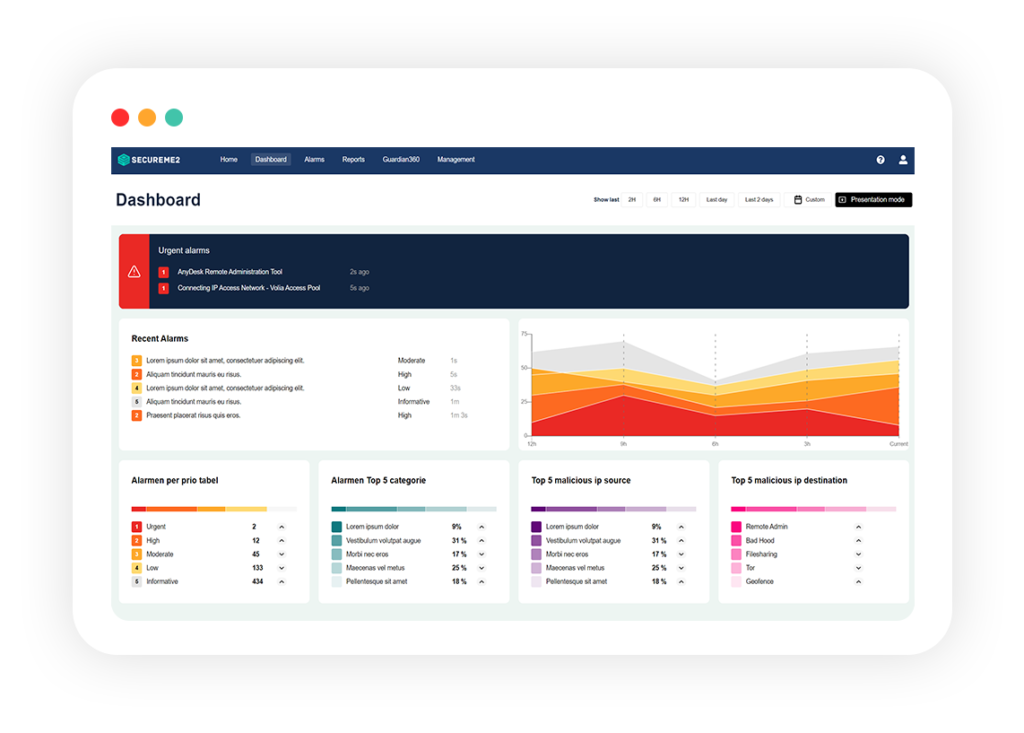Click purple swatch for Lorem ipsum dolor source
This screenshot has height=733, width=1024.
(x=536, y=527)
